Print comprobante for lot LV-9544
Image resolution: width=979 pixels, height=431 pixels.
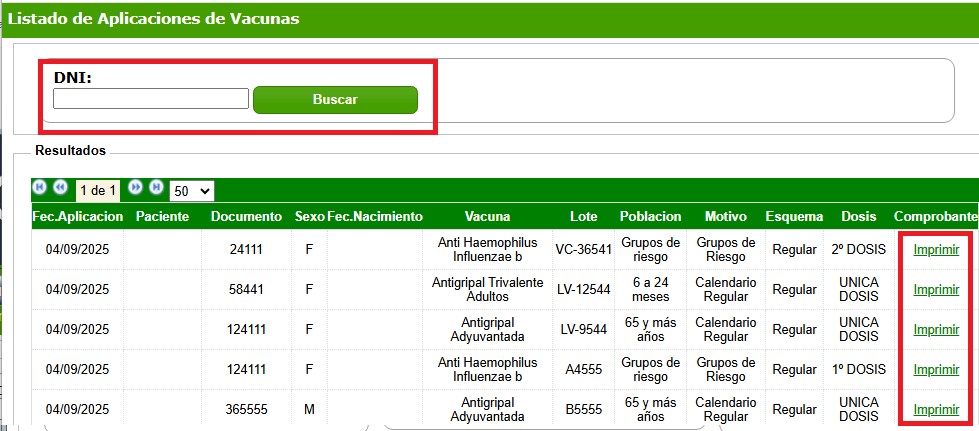[x=936, y=330]
